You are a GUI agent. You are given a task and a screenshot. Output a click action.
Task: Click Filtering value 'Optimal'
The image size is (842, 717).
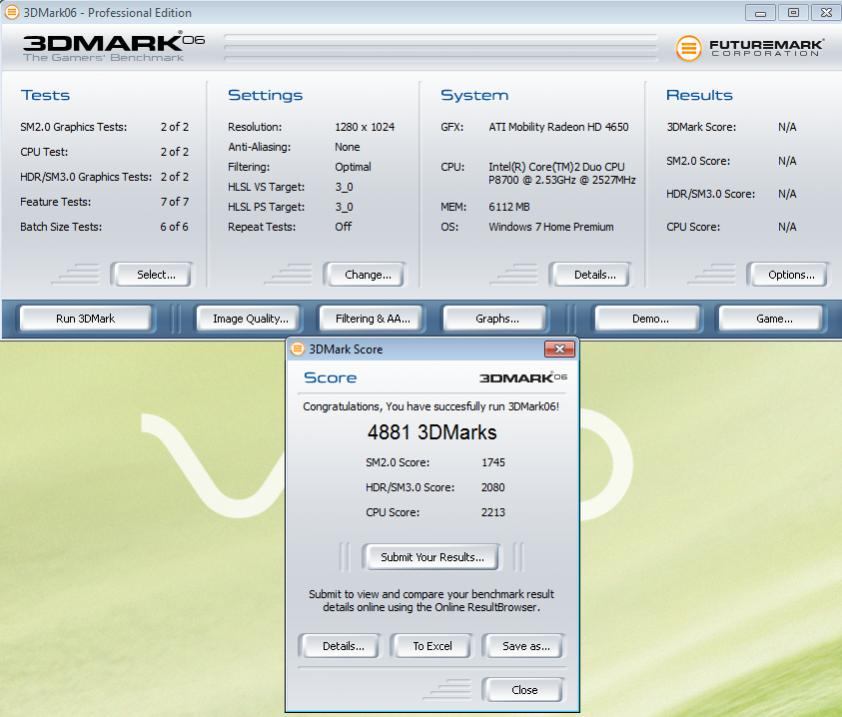(353, 167)
